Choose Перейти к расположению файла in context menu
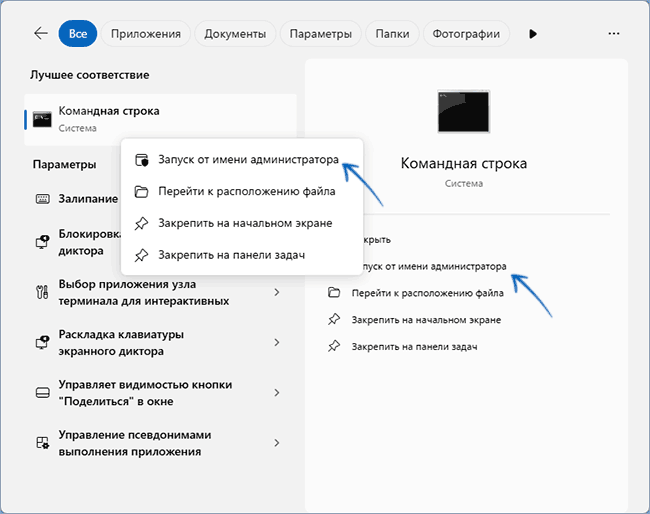Screen dimensions: 650x514 coord(242,192)
